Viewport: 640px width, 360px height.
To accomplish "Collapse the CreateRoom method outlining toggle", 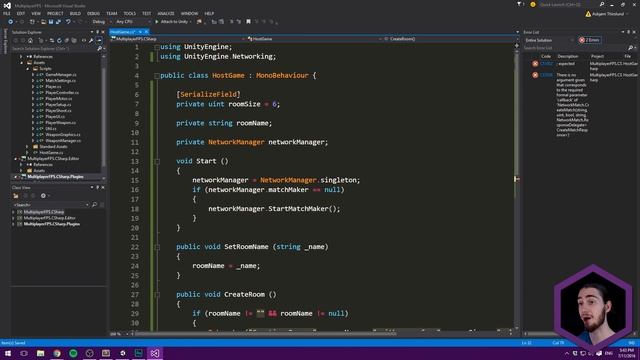I will [157, 295].
